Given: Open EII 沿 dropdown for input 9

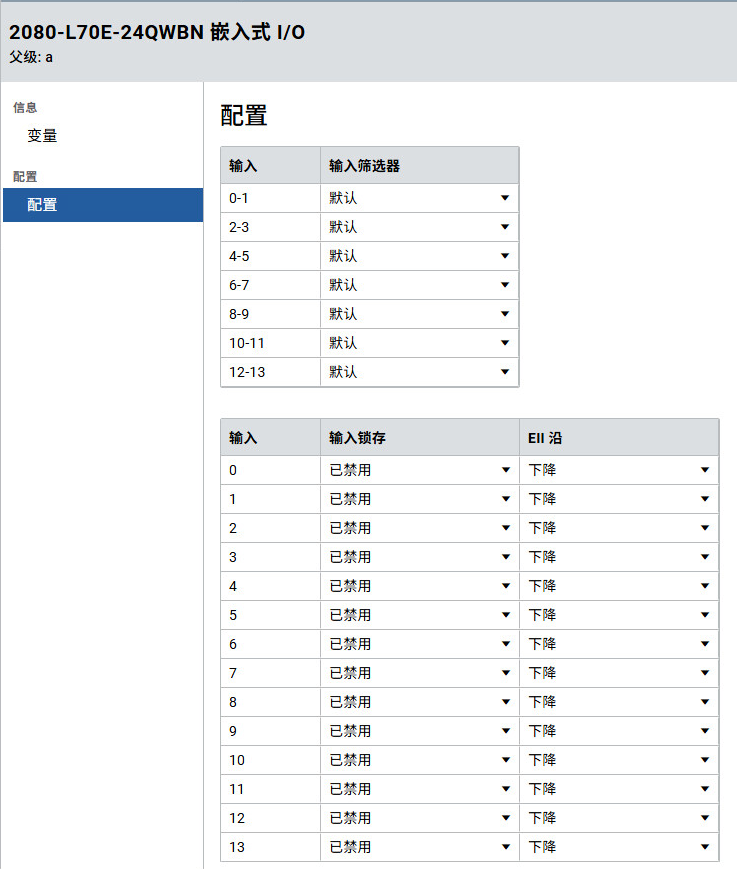Looking at the screenshot, I should pos(619,731).
